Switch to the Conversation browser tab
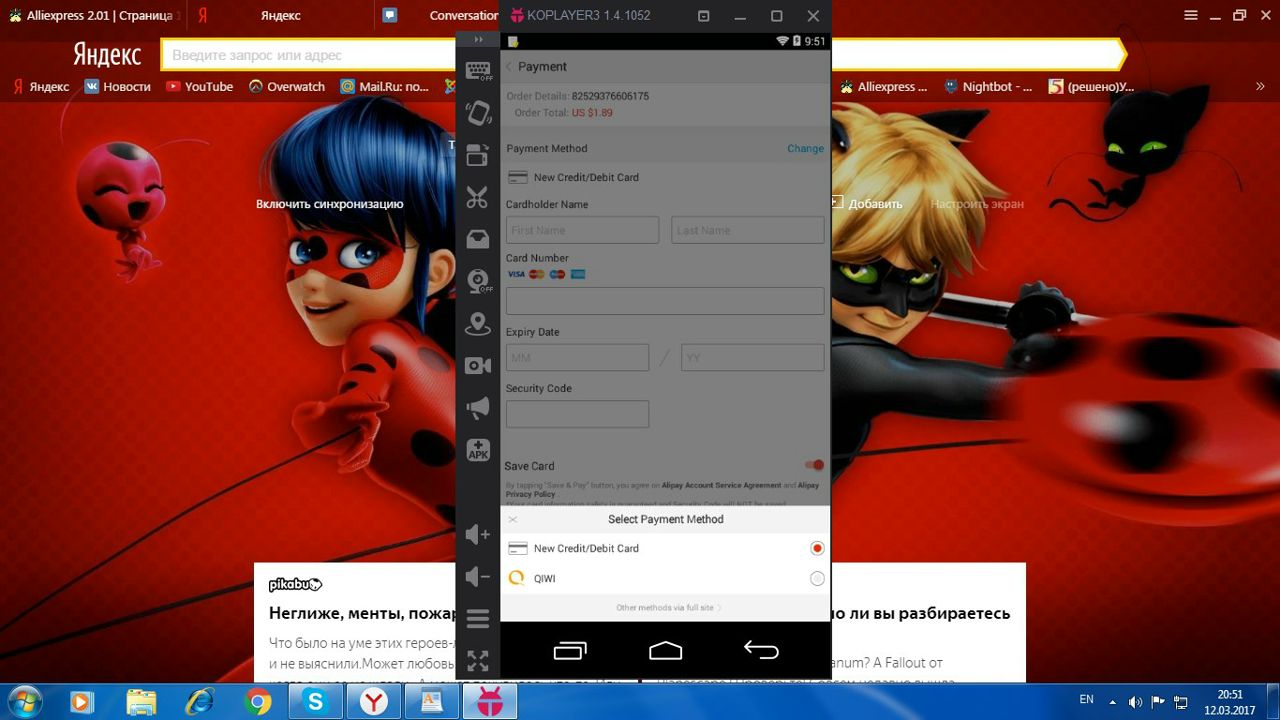 click(440, 15)
